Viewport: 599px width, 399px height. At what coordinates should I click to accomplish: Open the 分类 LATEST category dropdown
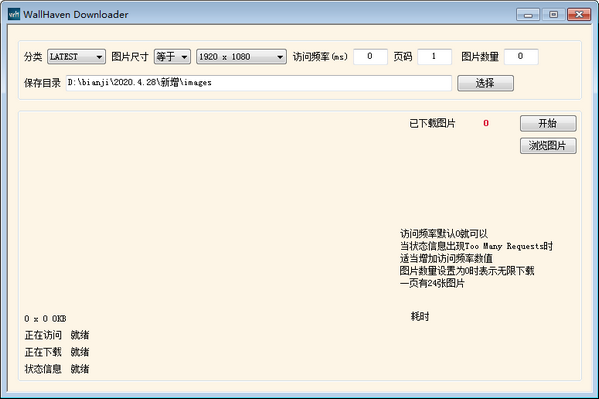(76, 57)
